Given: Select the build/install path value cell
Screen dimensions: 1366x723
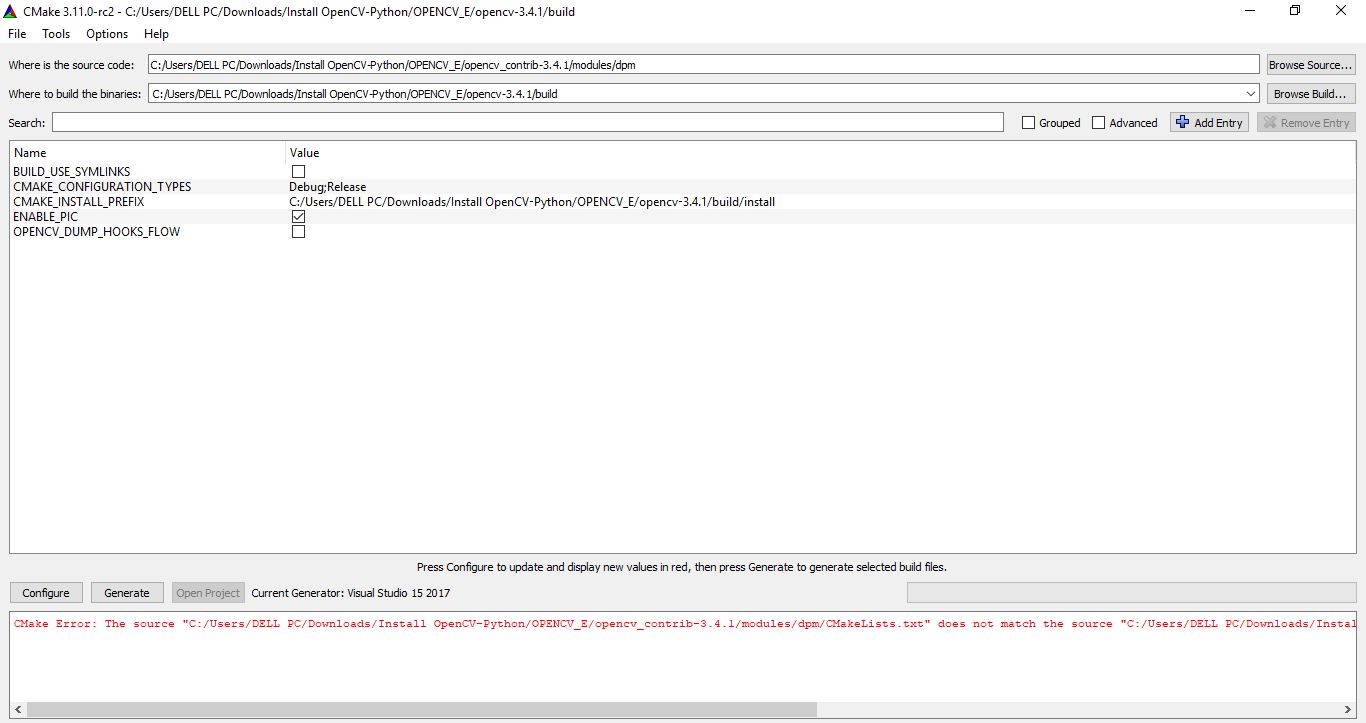Looking at the screenshot, I should tap(532, 202).
